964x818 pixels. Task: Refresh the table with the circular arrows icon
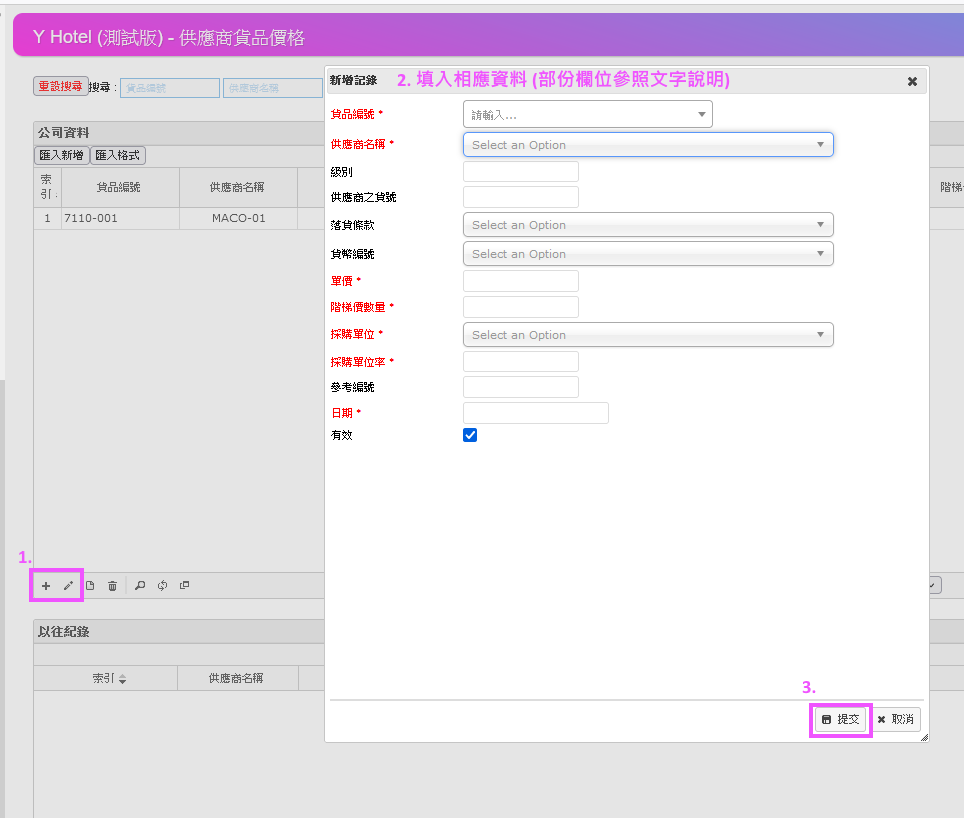pos(162,585)
